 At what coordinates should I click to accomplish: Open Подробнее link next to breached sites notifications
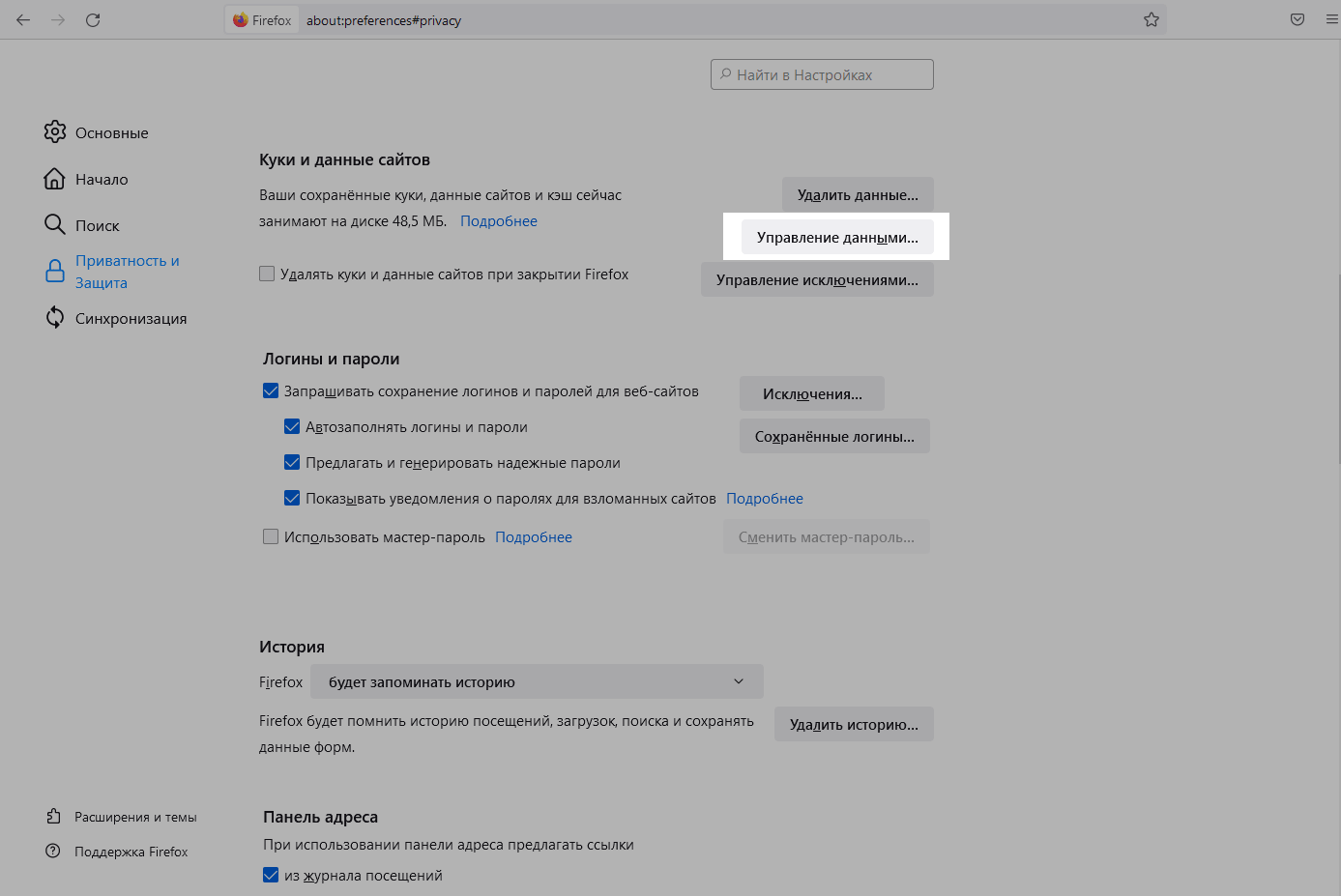point(765,498)
